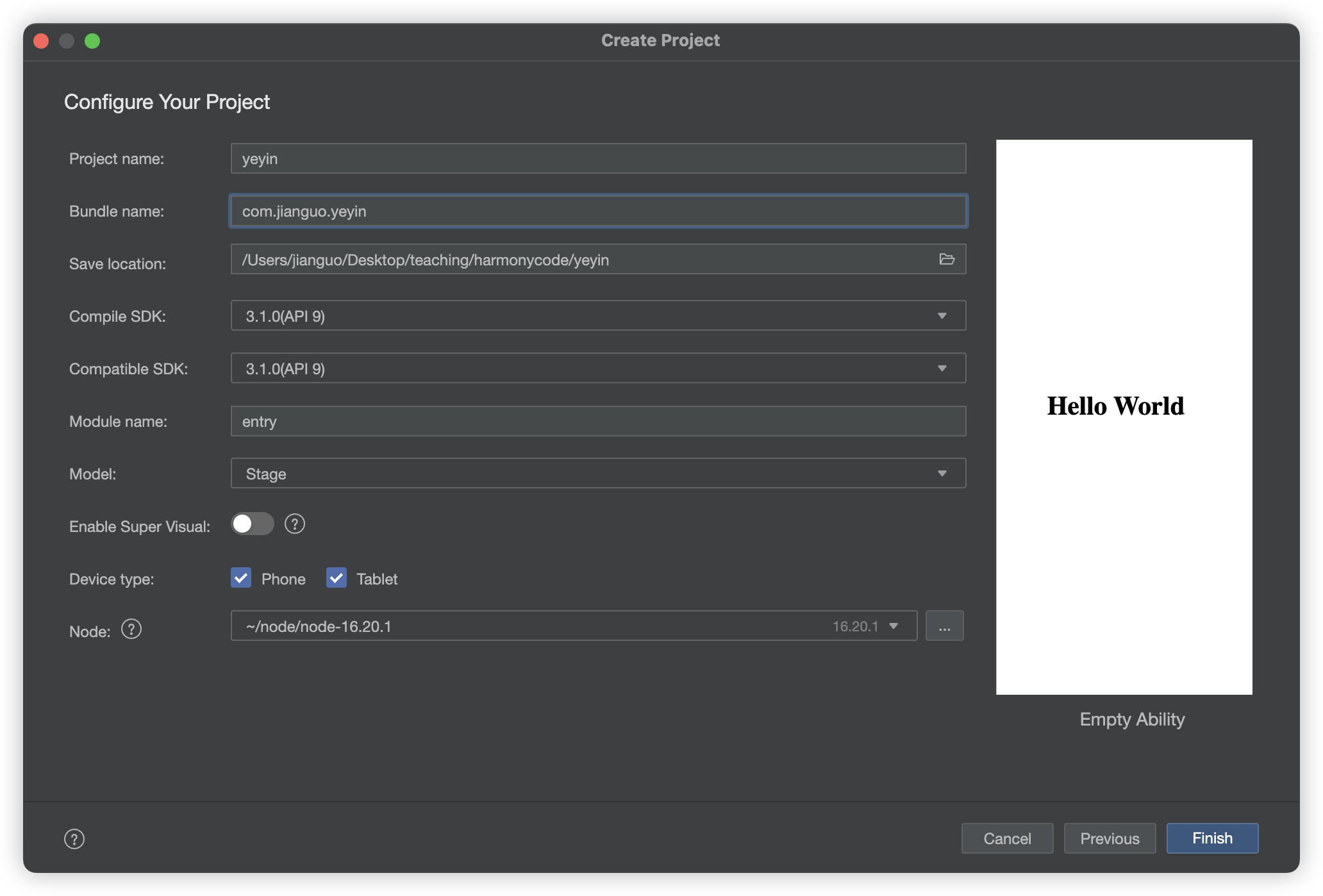This screenshot has height=896, width=1323.
Task: Click the folder icon for save location
Action: click(946, 259)
